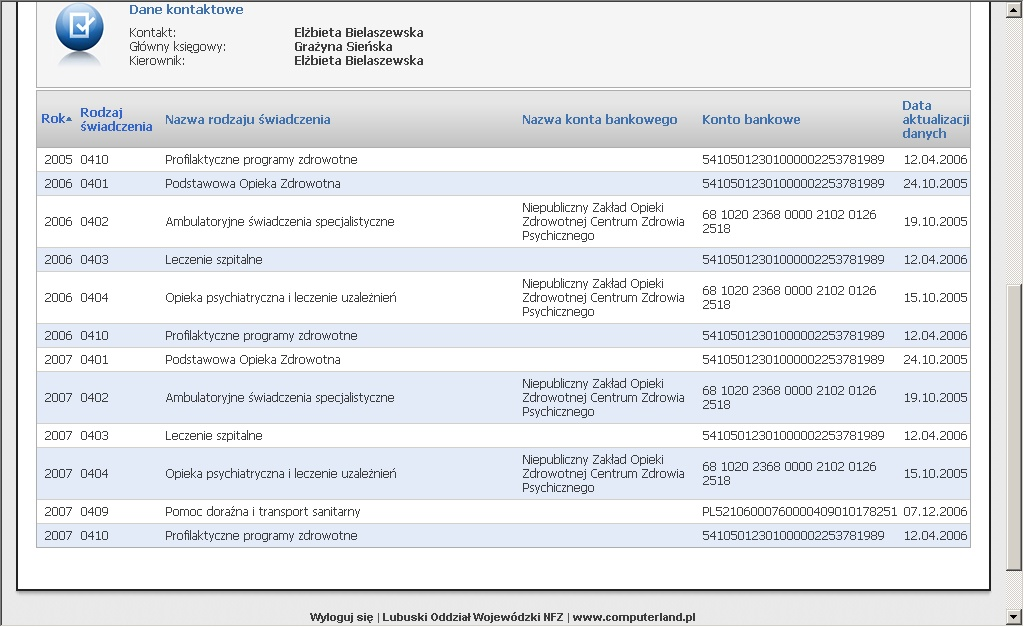
Task: Select Kontakt name Elżbieta Bielaszewska
Action: coord(359,33)
